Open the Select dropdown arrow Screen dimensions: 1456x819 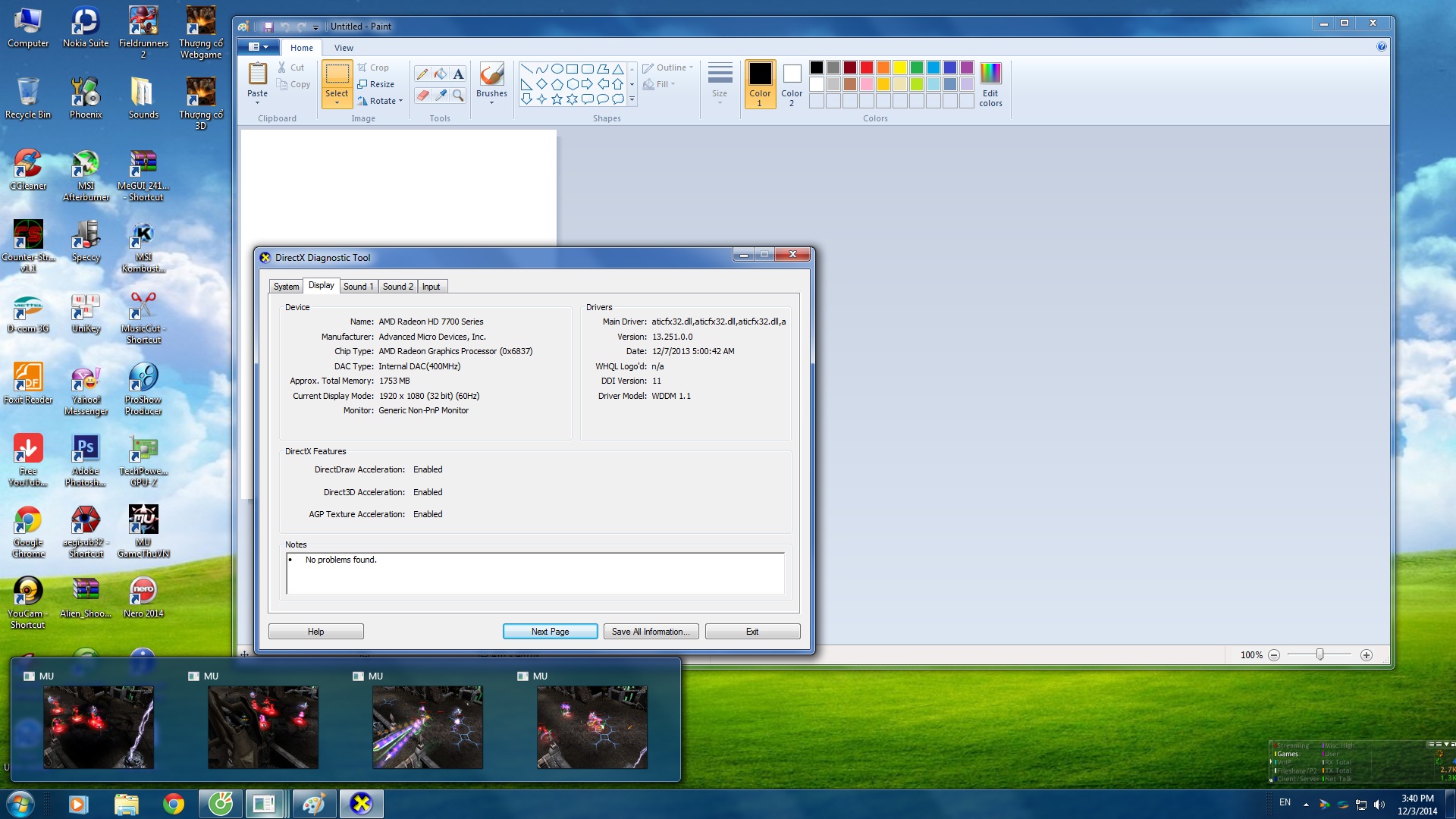pyautogui.click(x=337, y=102)
